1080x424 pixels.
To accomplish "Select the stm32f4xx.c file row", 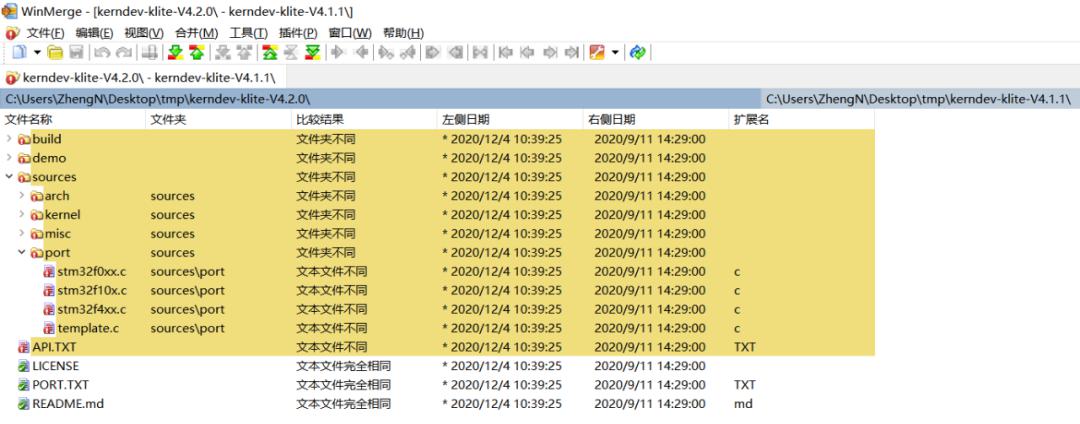I will pyautogui.click(x=437, y=309).
